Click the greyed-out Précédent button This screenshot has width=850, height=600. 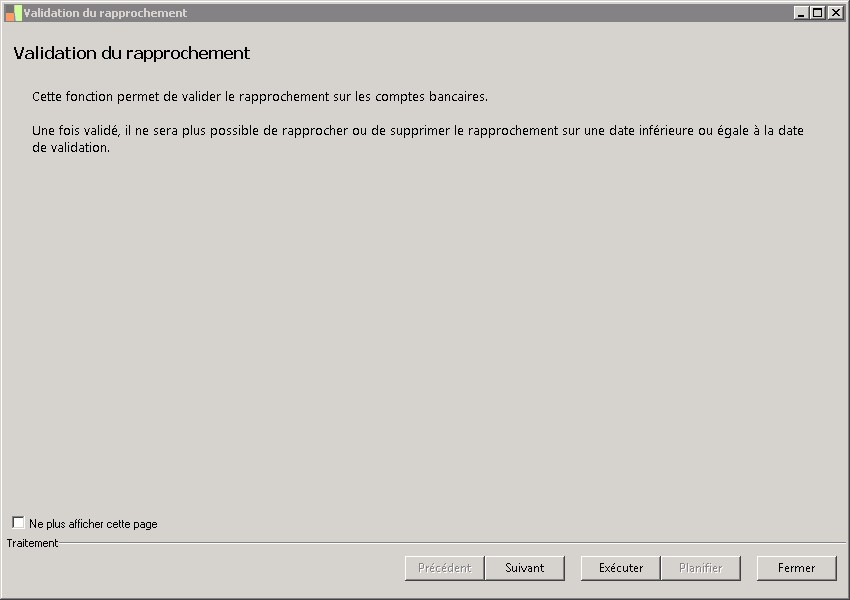[x=444, y=568]
